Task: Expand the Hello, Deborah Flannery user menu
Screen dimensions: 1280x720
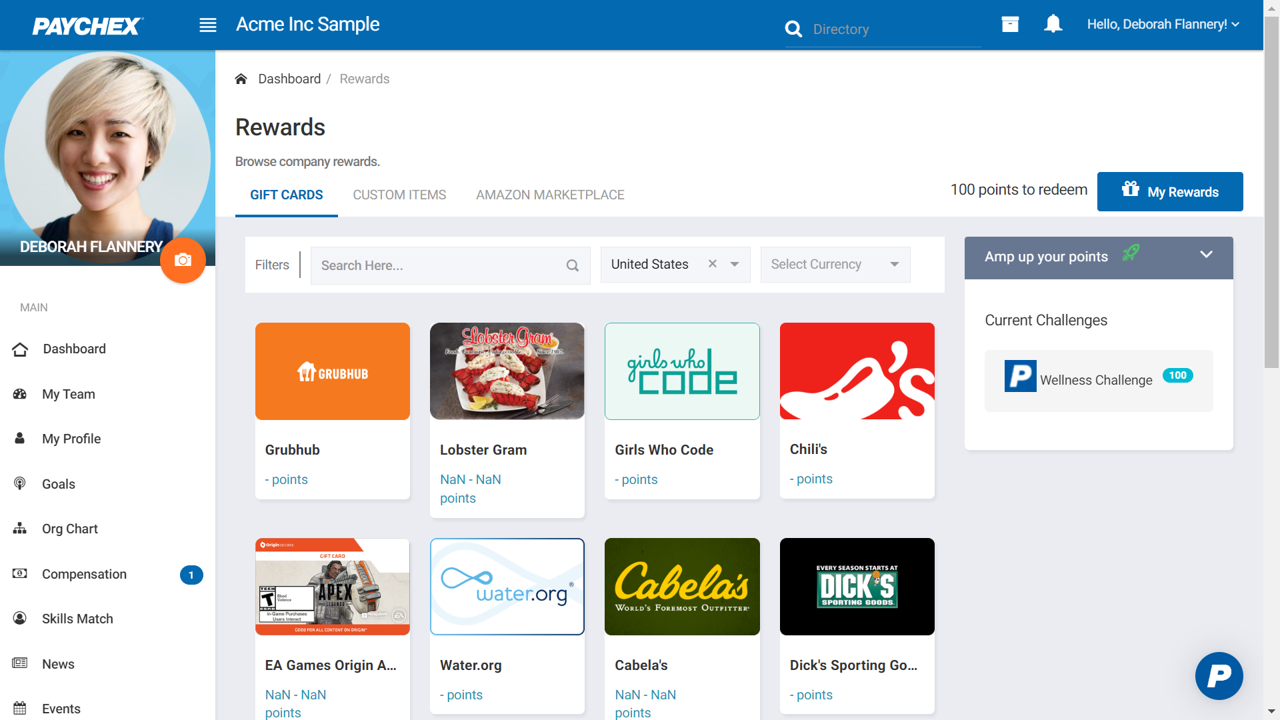Action: point(1163,24)
